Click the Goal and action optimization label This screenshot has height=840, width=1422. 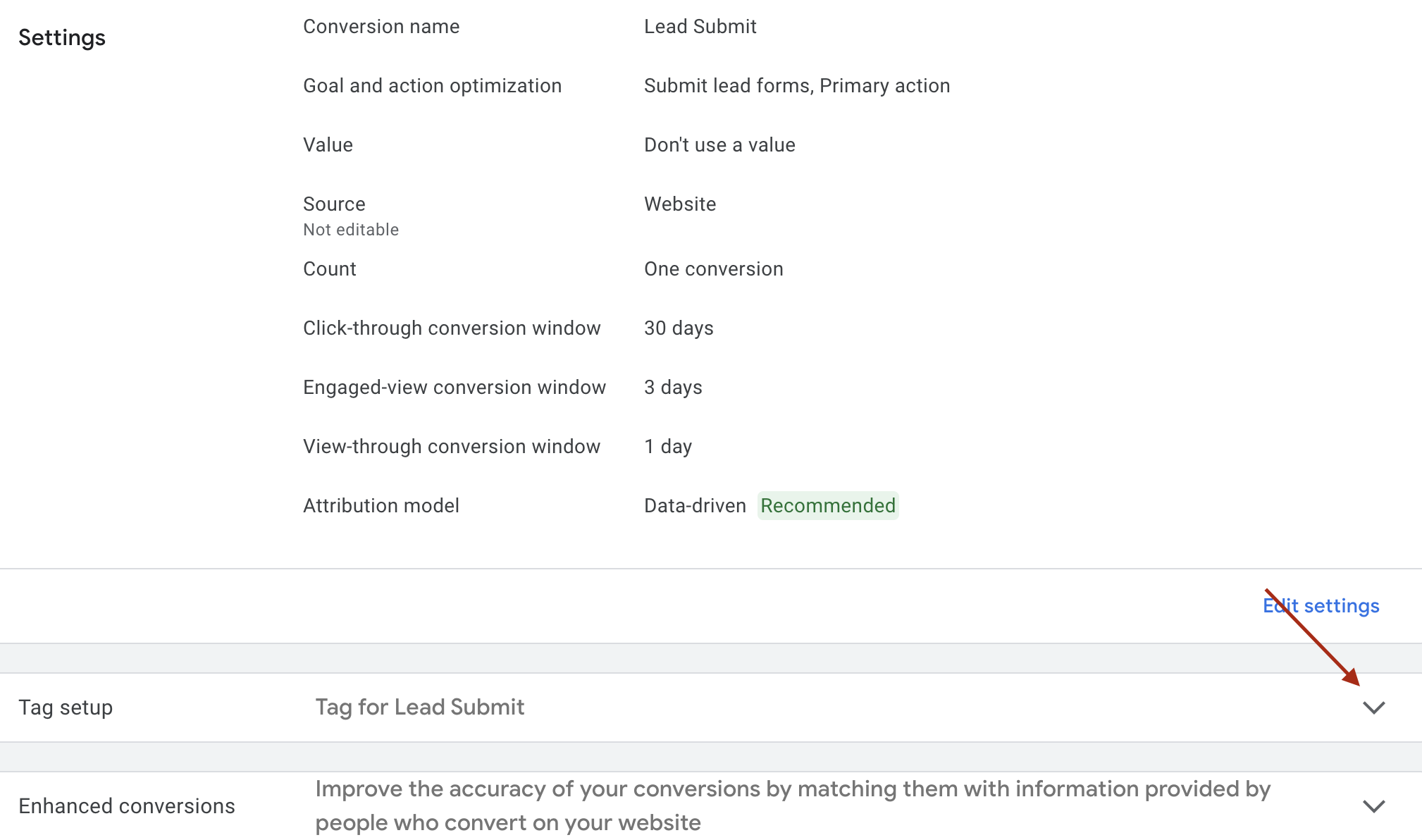click(x=432, y=86)
